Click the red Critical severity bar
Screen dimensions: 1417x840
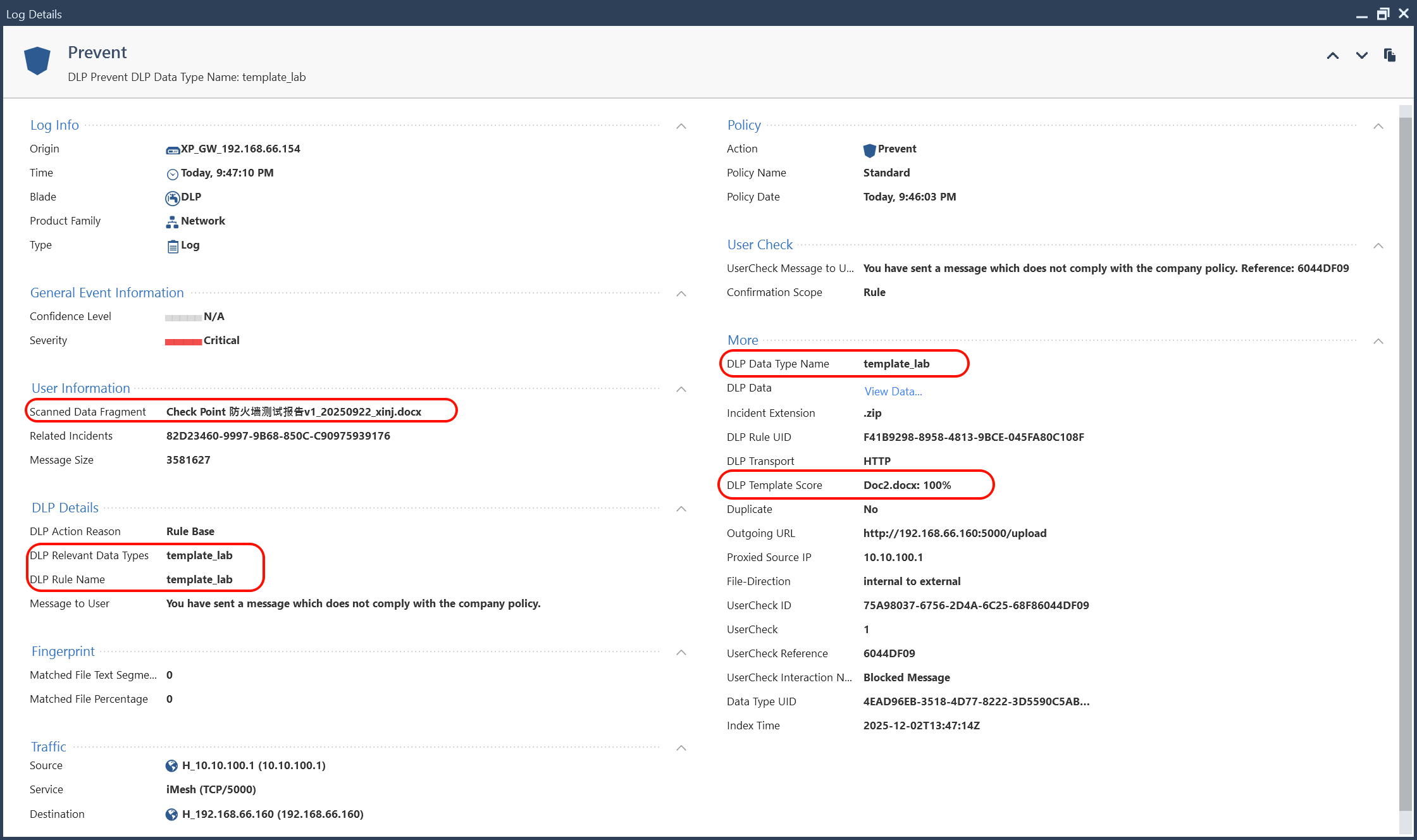click(183, 342)
